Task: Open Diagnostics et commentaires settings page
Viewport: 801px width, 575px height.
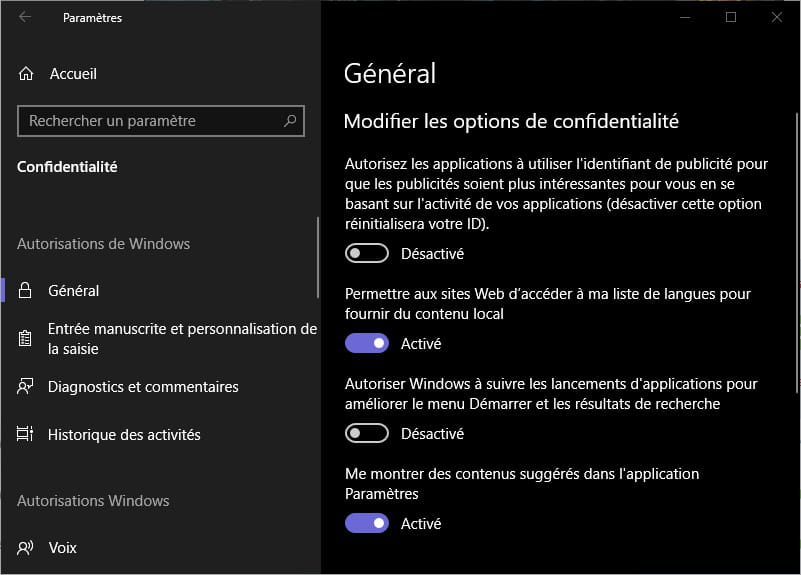Action: (143, 387)
